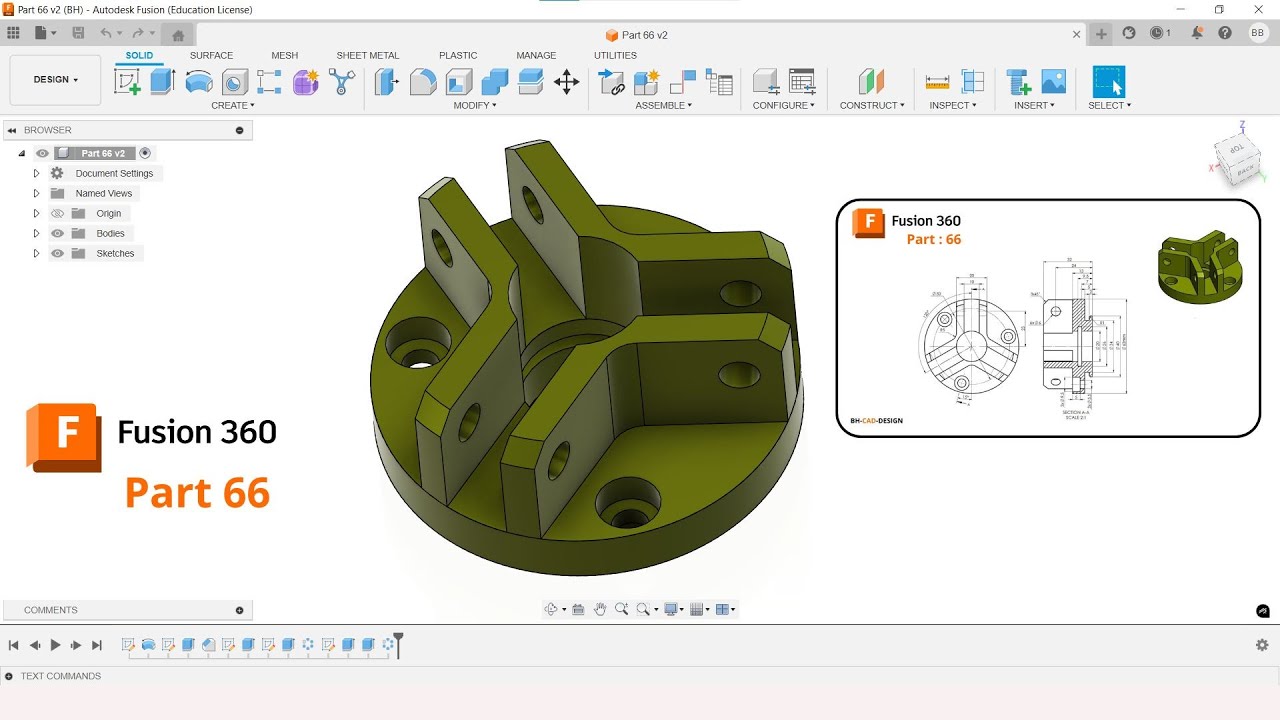Select the Press Pull tool

pyautogui.click(x=387, y=82)
